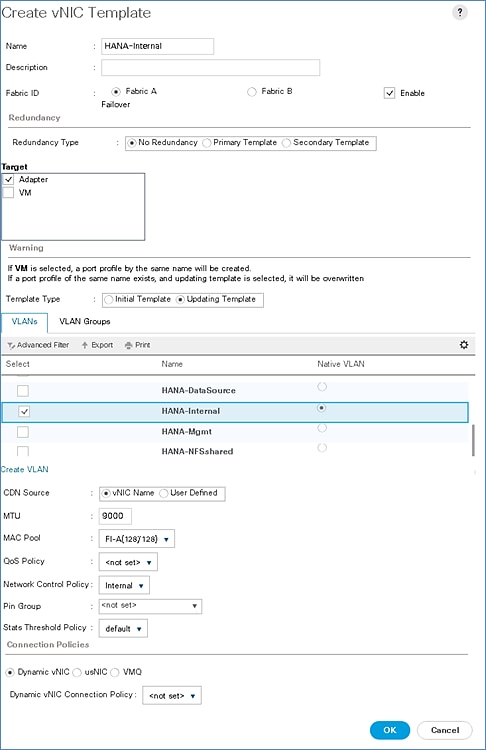Viewport: 486px width, 750px height.
Task: Select Initial Template type
Action: pos(109,299)
